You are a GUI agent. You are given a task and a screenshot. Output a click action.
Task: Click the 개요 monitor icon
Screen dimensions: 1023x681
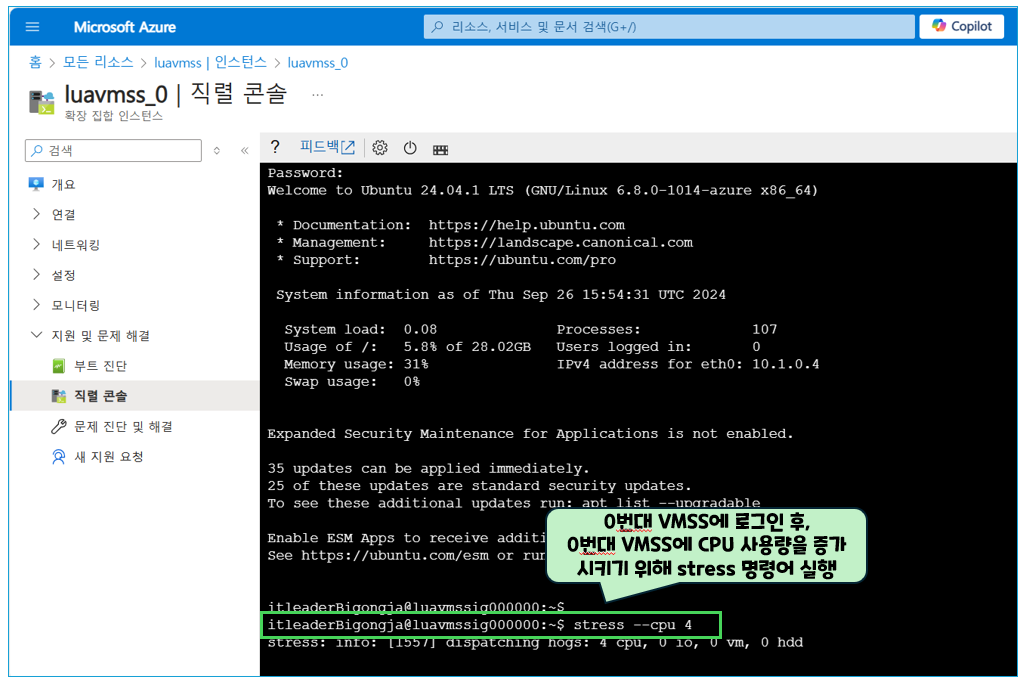click(36, 184)
